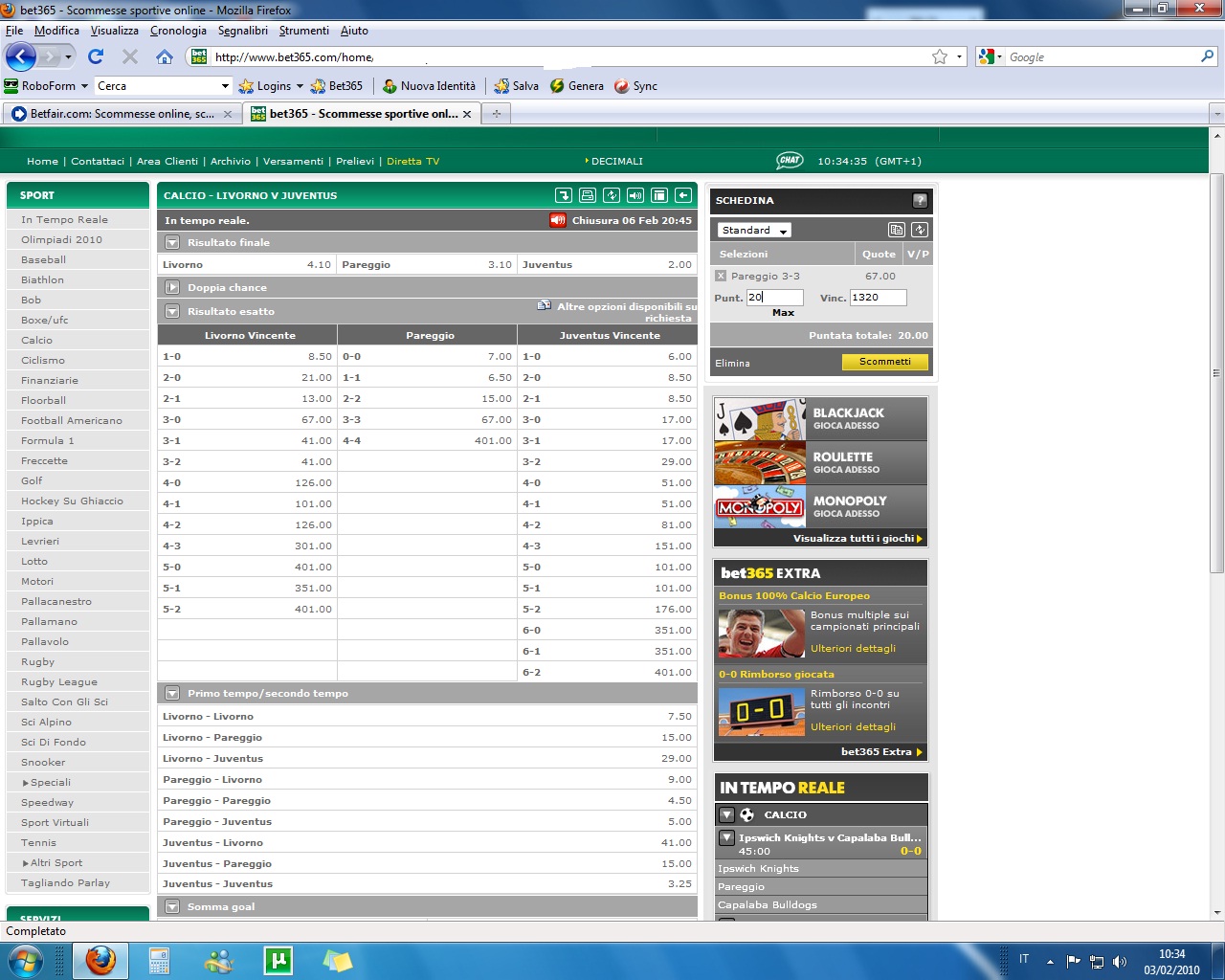Open the RoboForm dropdown menu
This screenshot has height=980, width=1225.
point(46,86)
